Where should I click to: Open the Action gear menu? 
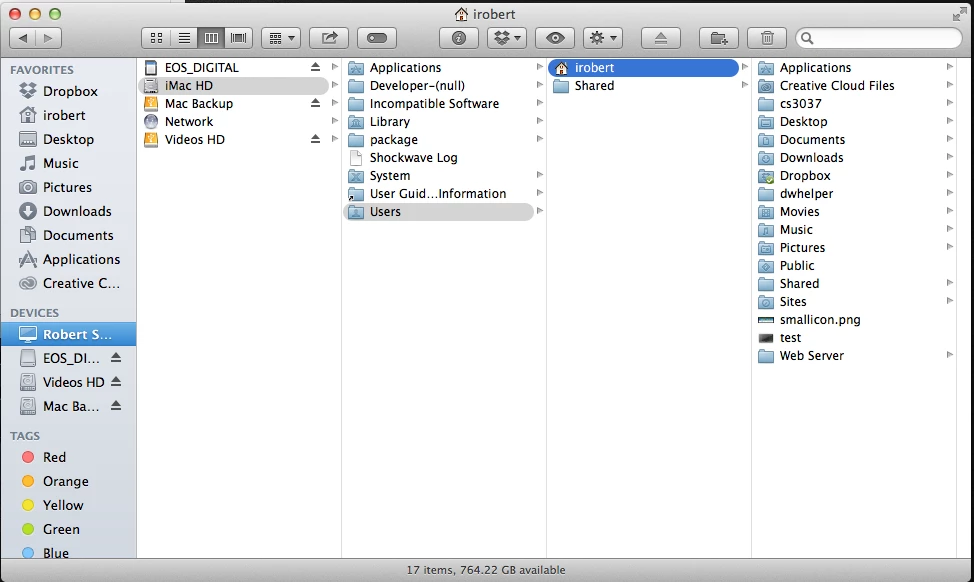pos(603,39)
